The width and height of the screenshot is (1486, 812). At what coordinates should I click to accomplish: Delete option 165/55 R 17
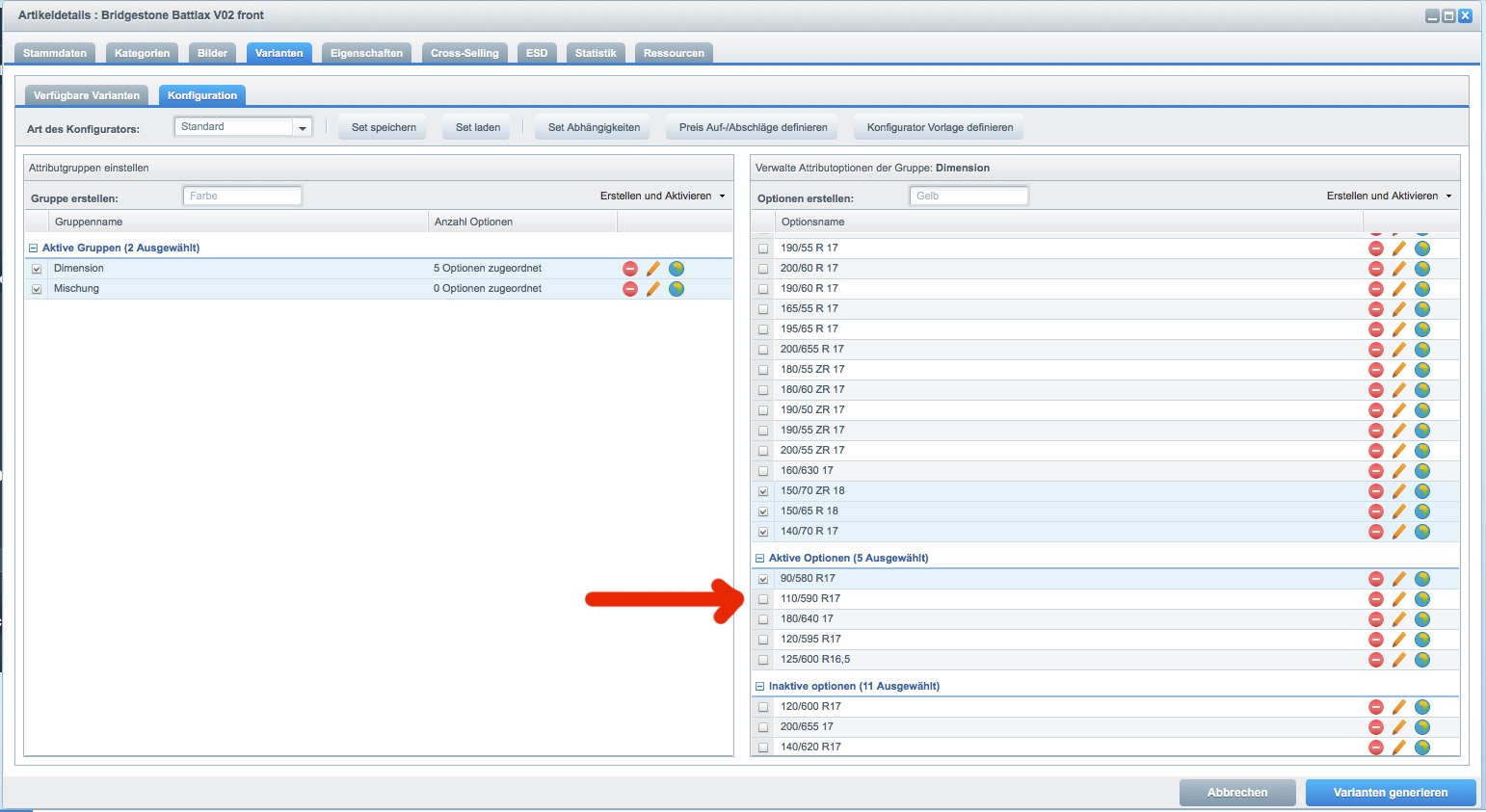1376,309
